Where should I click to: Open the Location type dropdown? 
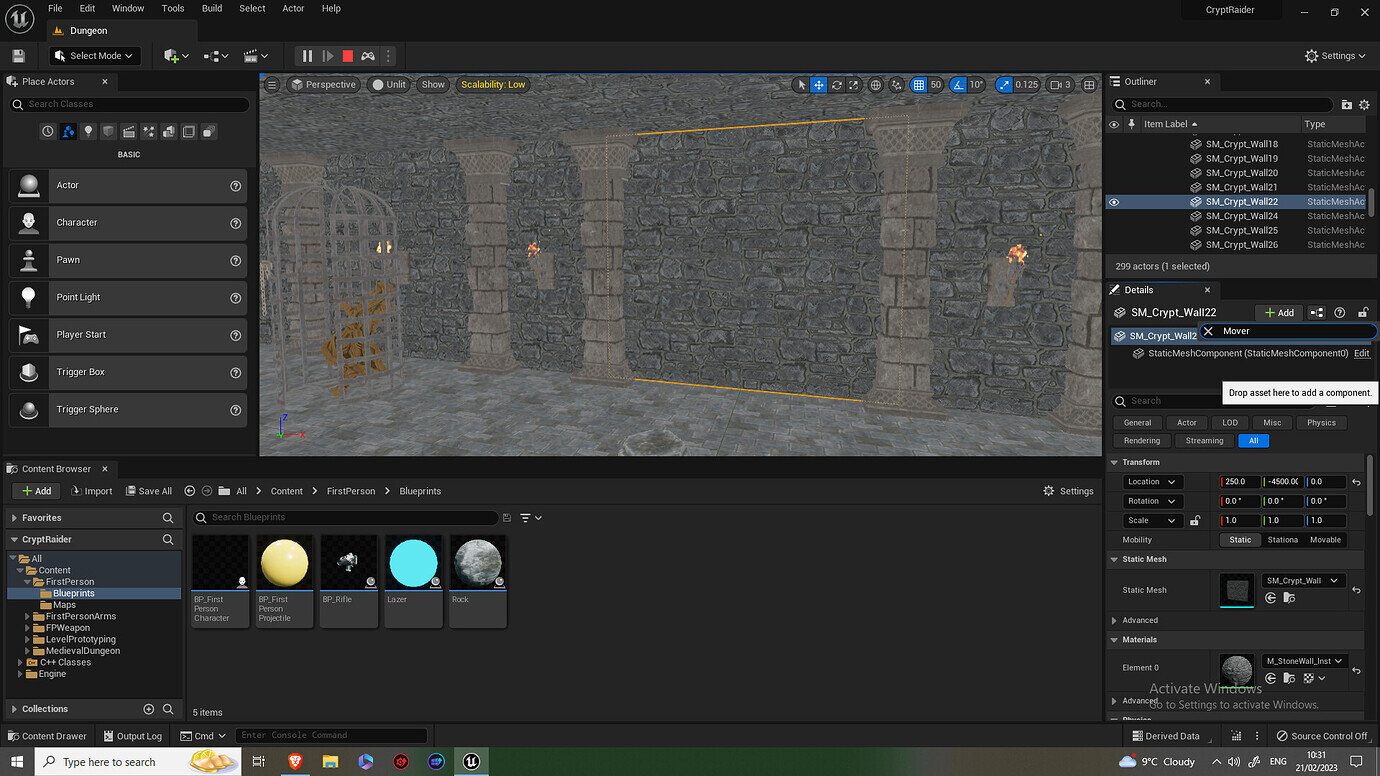point(1152,482)
